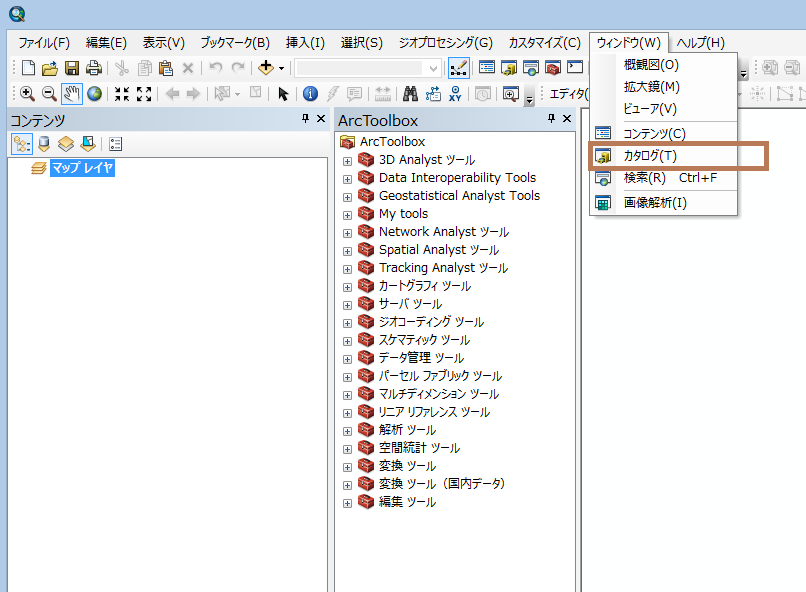
Task: Open ファイル(F) menu
Action: 44,43
